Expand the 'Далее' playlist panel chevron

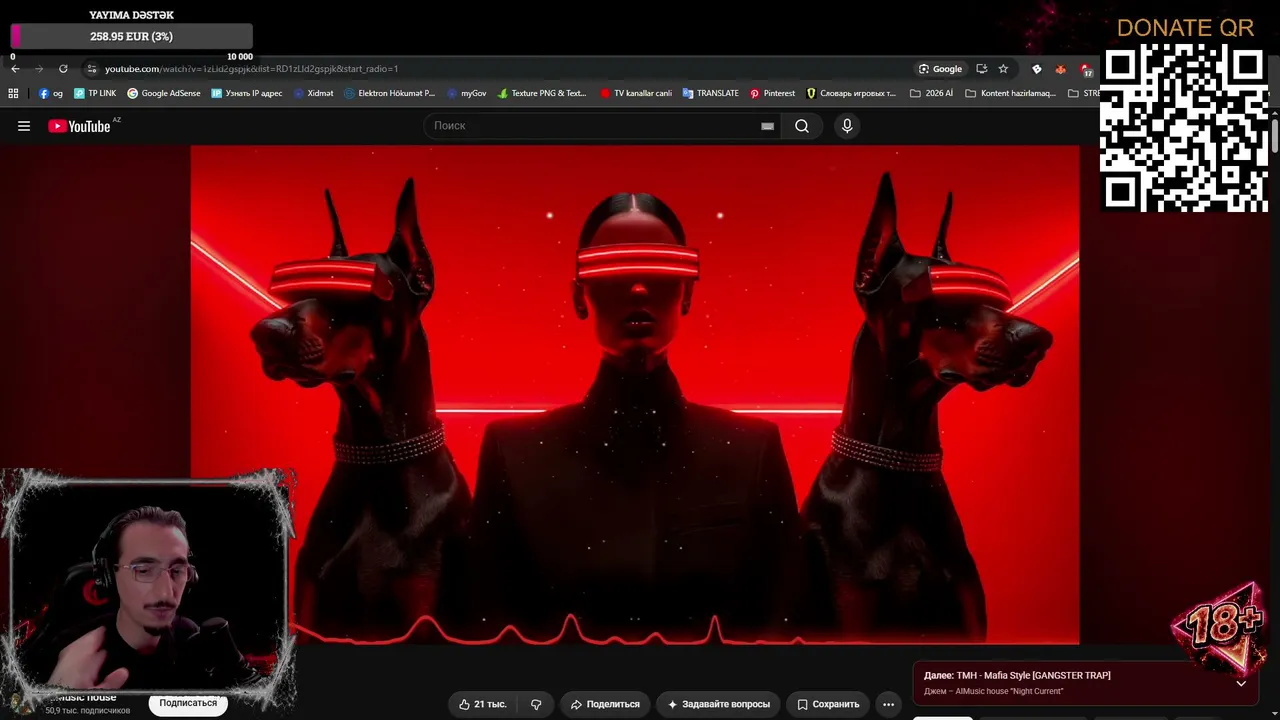click(x=1241, y=684)
